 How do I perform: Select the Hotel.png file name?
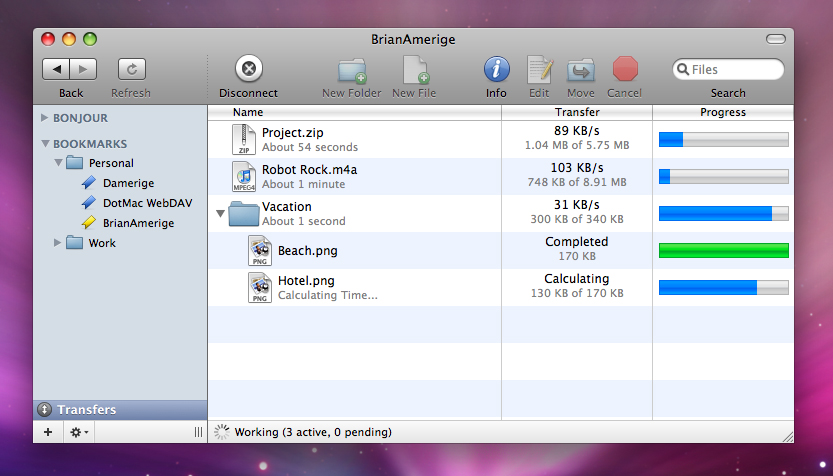tap(306, 280)
